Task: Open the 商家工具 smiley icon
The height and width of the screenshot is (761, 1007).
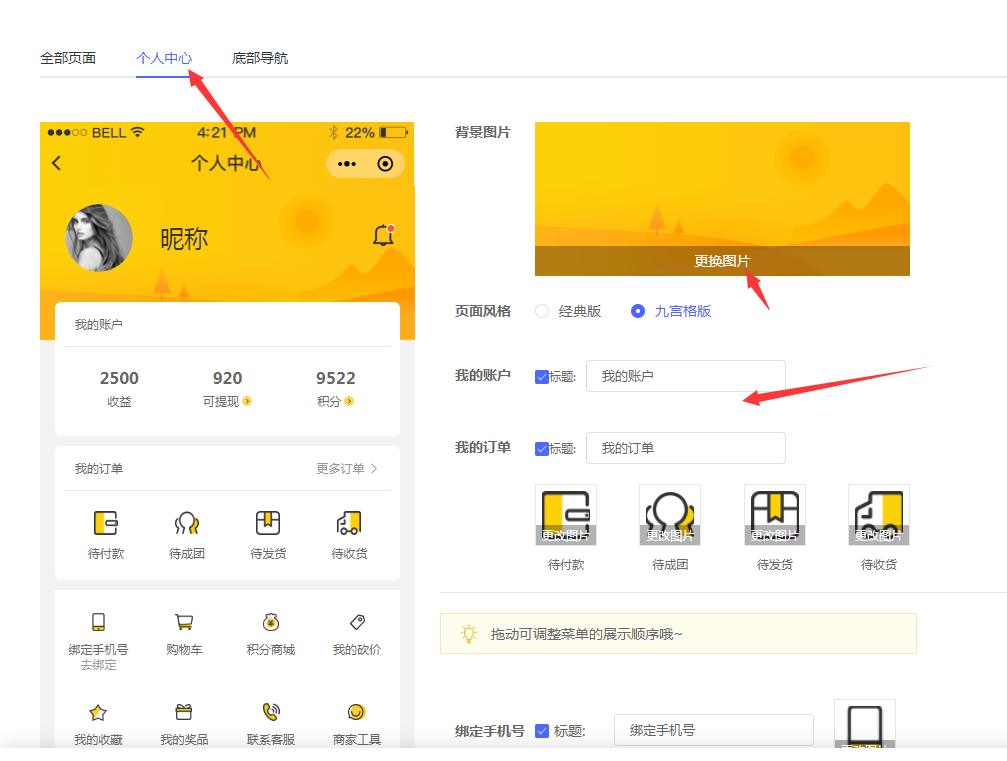Action: point(356,712)
